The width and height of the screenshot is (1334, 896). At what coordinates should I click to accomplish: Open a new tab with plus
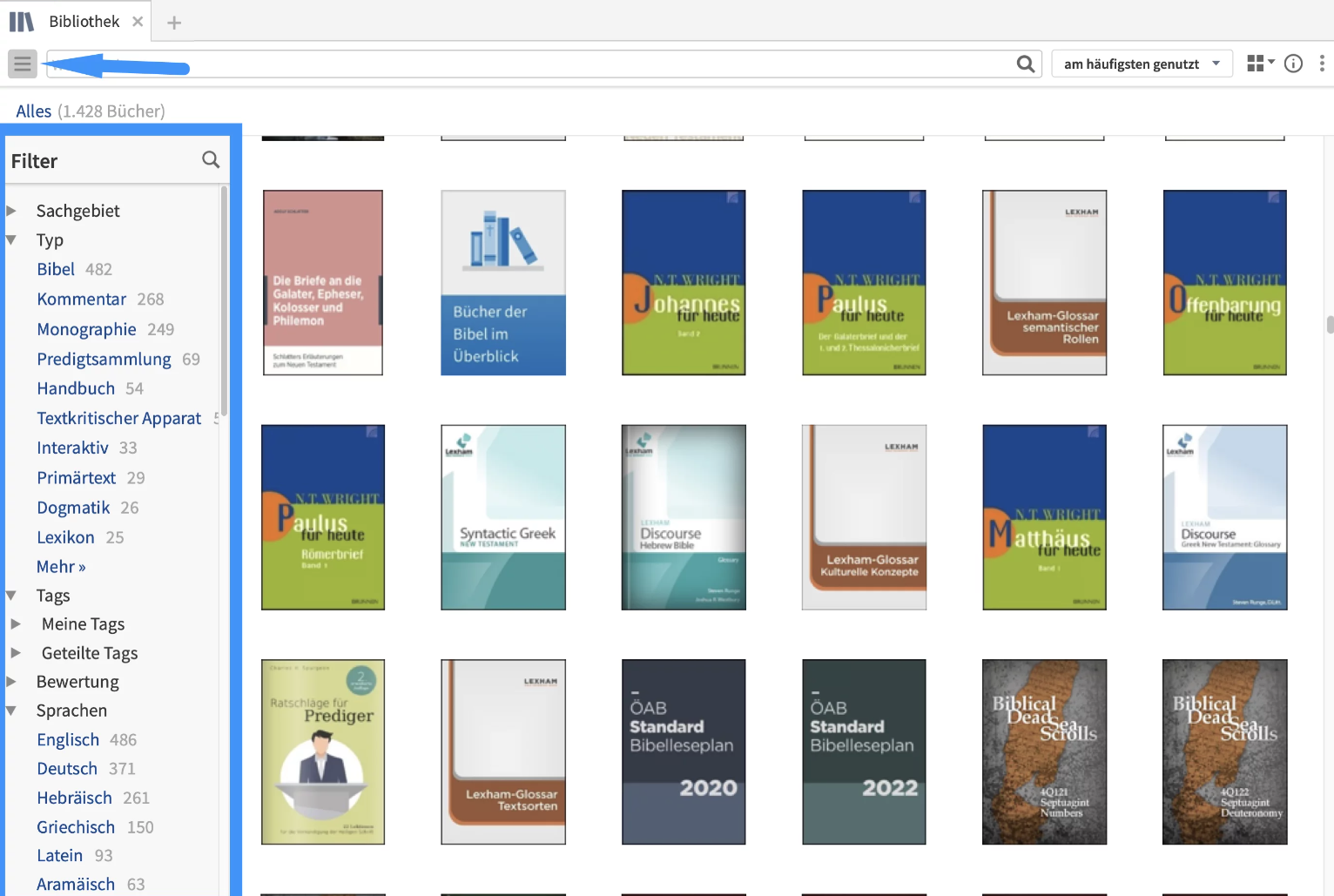pos(174,23)
